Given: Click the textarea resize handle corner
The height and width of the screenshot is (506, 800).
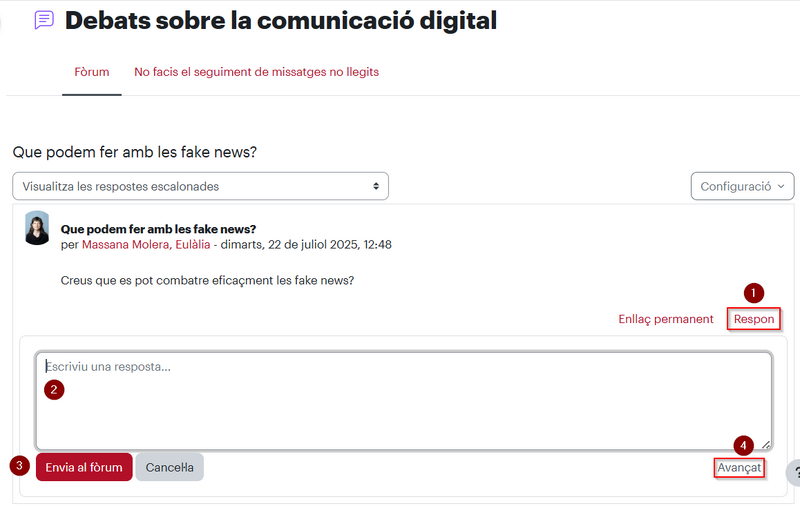Looking at the screenshot, I should click(x=765, y=444).
